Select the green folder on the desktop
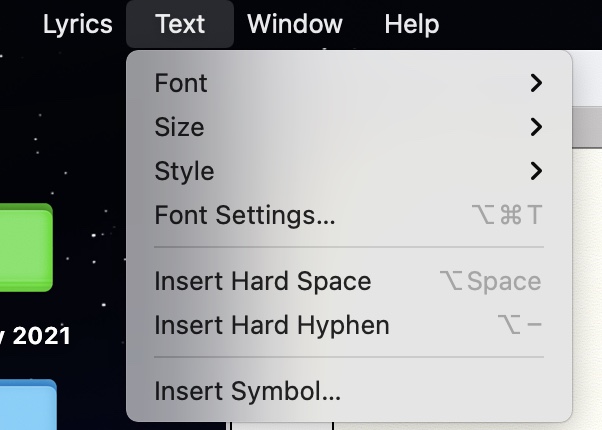The width and height of the screenshot is (602, 430). click(x=25, y=248)
